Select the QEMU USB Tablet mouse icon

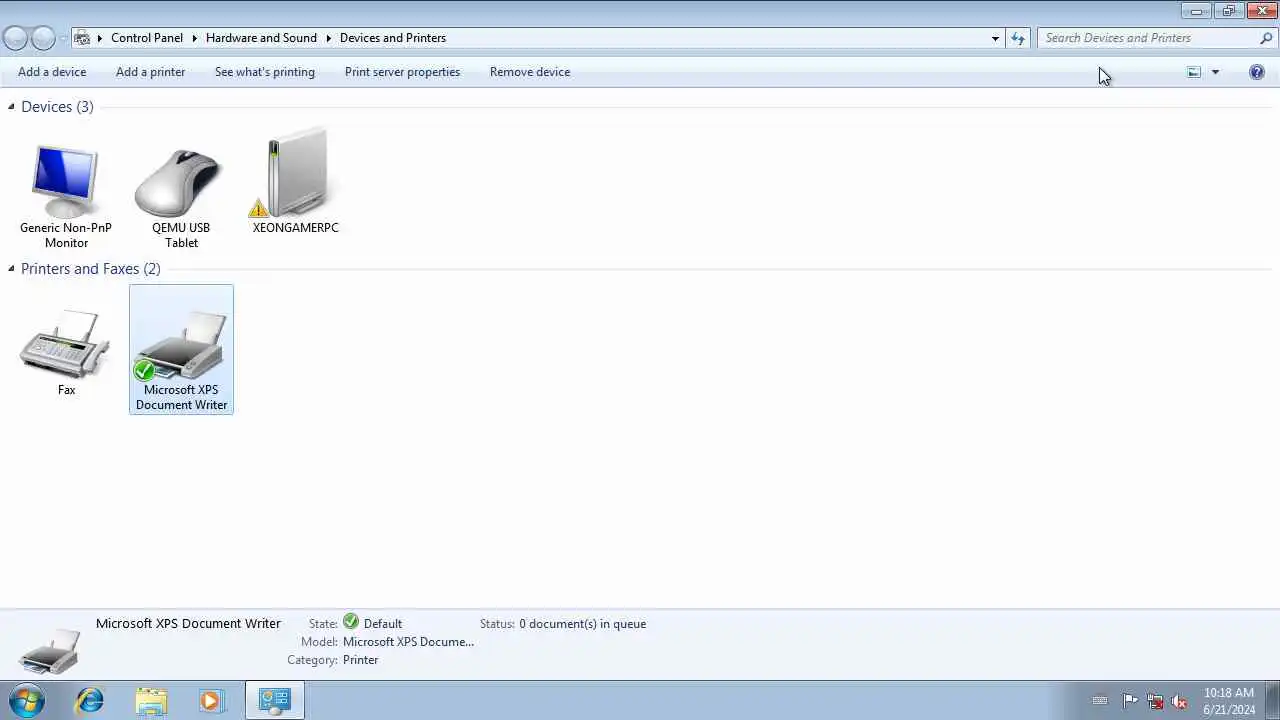[180, 183]
